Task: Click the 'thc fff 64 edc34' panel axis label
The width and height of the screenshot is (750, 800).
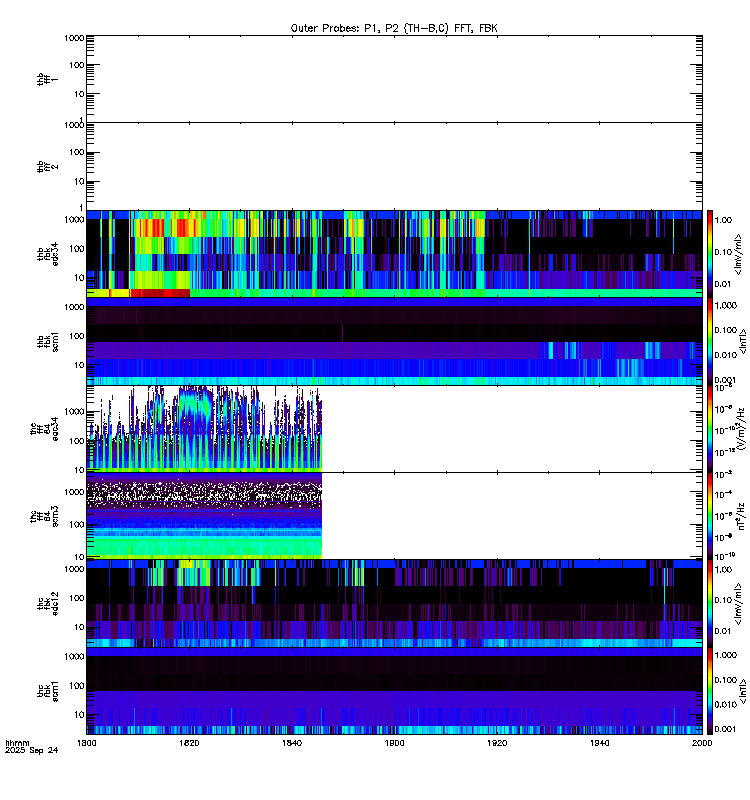Action: (x=44, y=429)
